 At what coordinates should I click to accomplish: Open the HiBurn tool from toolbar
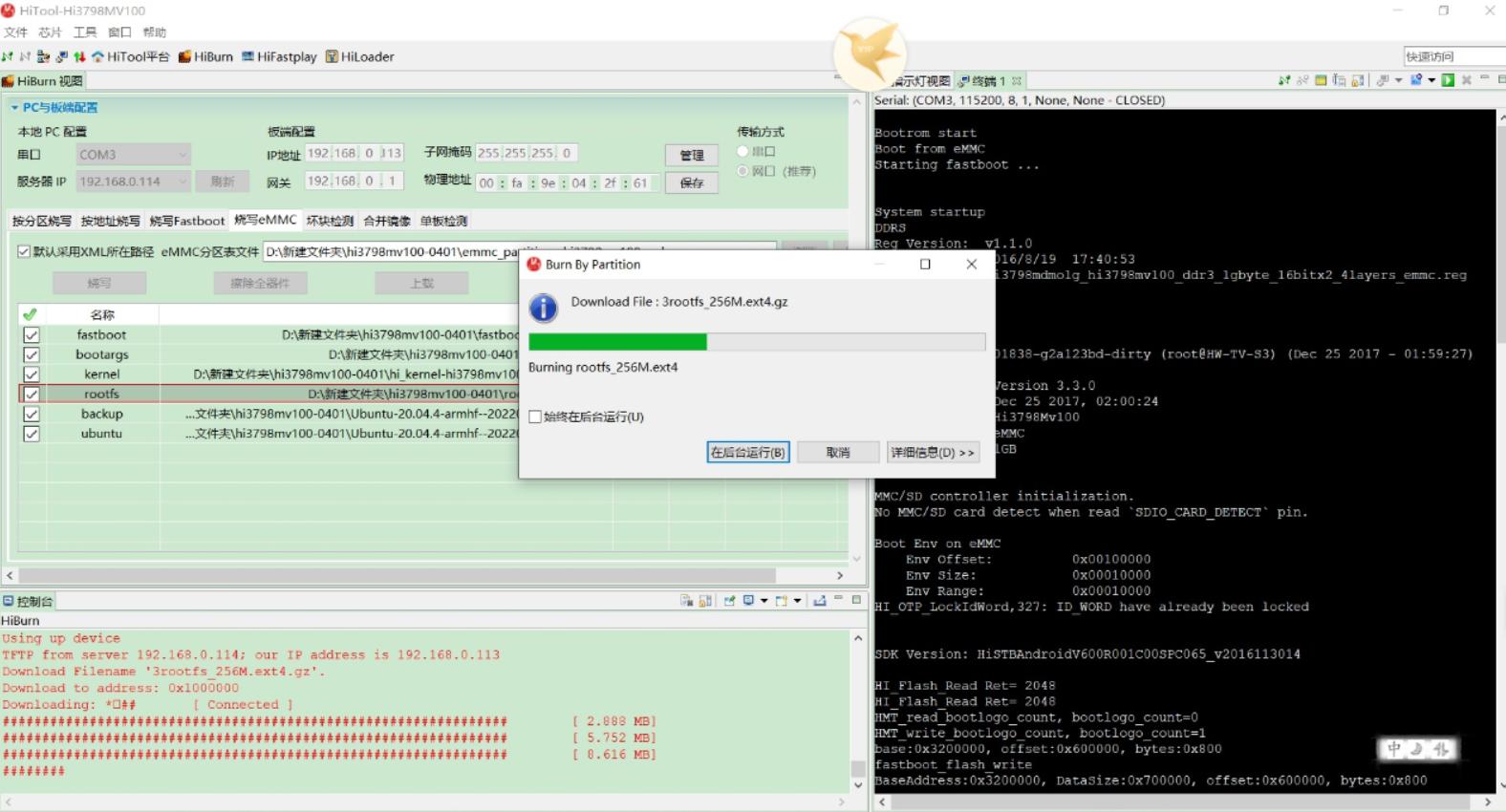(205, 56)
